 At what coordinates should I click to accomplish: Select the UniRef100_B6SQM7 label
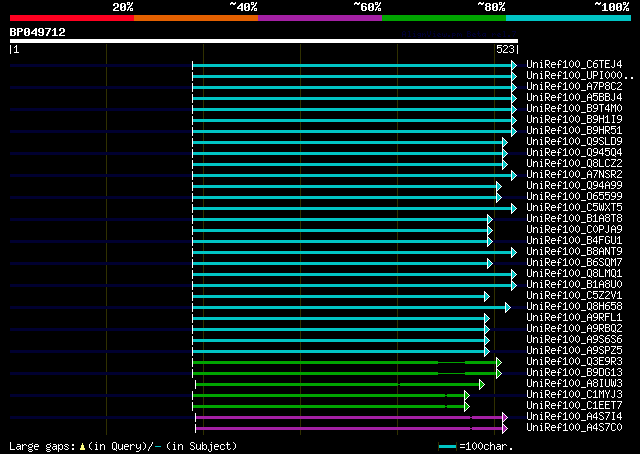pos(574,263)
